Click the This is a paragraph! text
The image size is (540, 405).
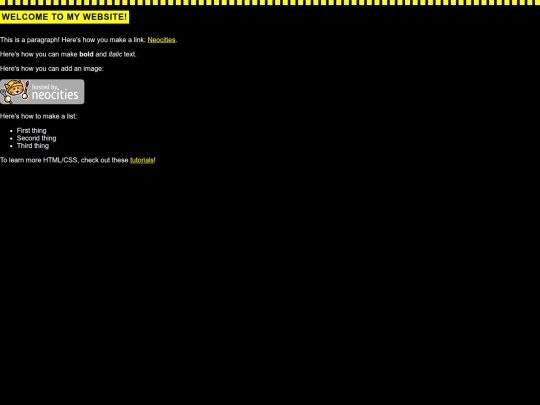(x=30, y=40)
